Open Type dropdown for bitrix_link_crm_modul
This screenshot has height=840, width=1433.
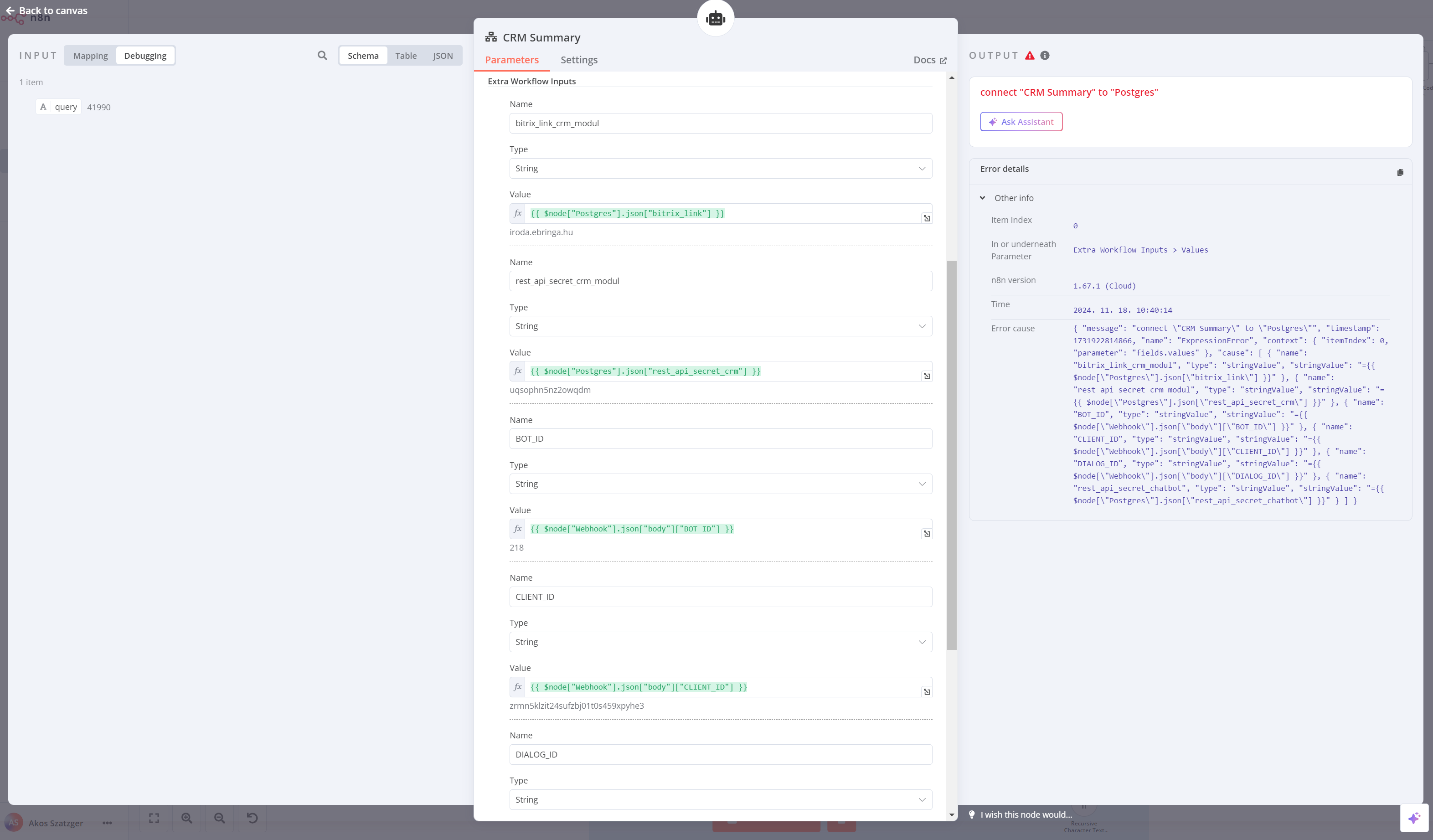tap(720, 168)
